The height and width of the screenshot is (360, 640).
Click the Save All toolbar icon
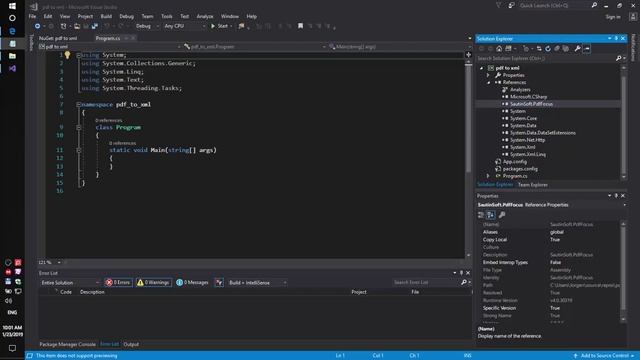click(x=95, y=26)
